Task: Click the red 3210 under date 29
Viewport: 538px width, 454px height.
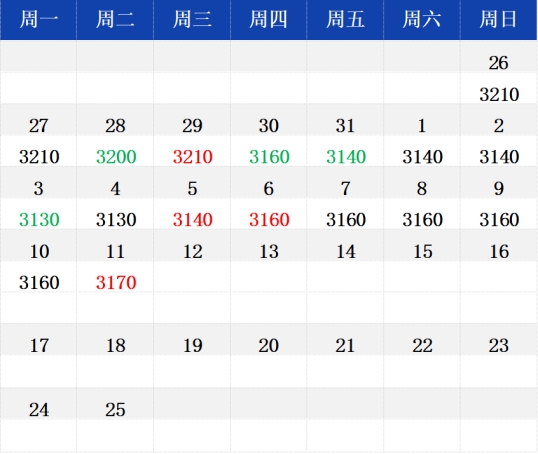Action: point(192,157)
